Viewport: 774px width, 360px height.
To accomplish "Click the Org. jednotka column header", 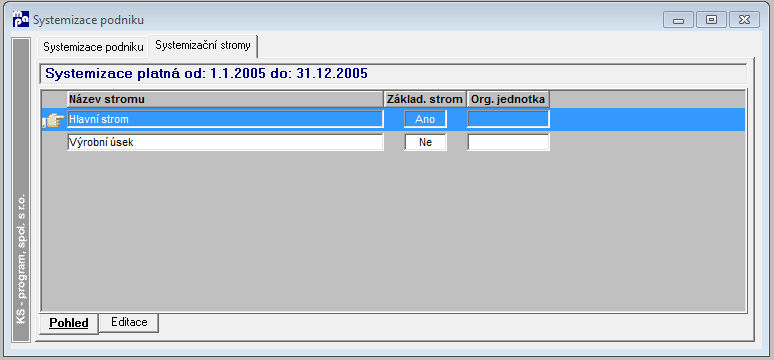I will click(508, 99).
